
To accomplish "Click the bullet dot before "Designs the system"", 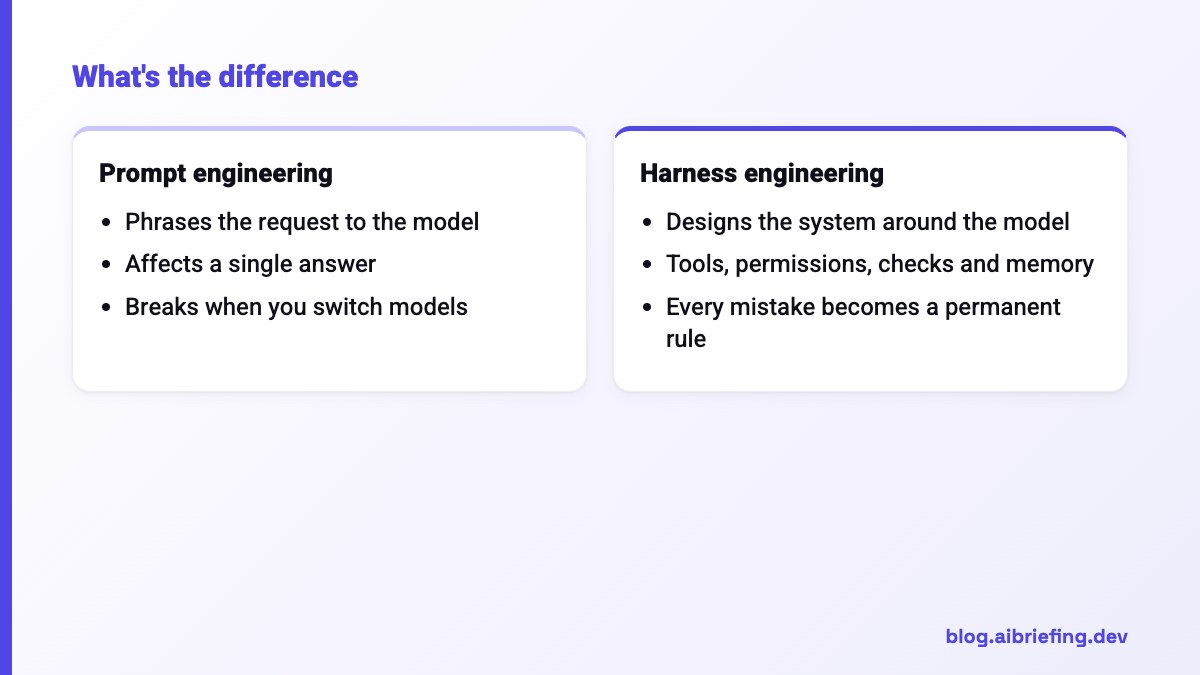I will coord(648,223).
